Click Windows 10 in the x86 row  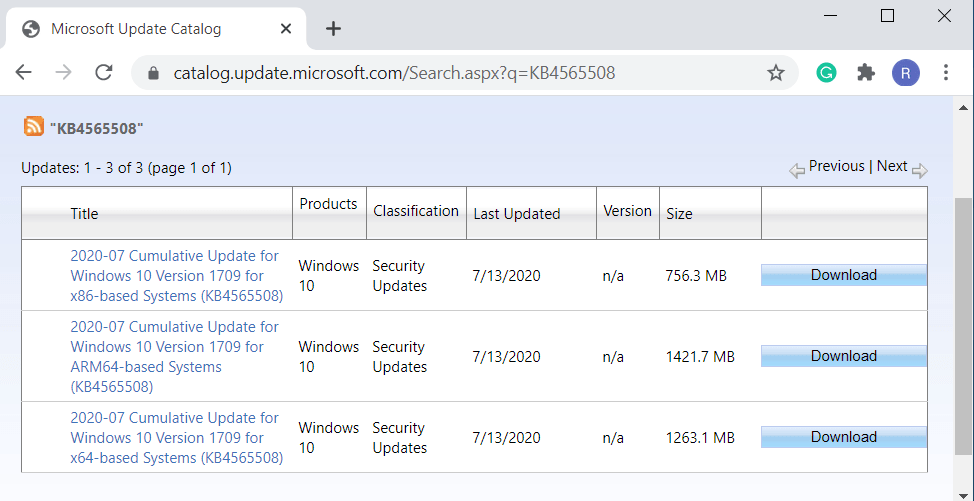(x=329, y=276)
